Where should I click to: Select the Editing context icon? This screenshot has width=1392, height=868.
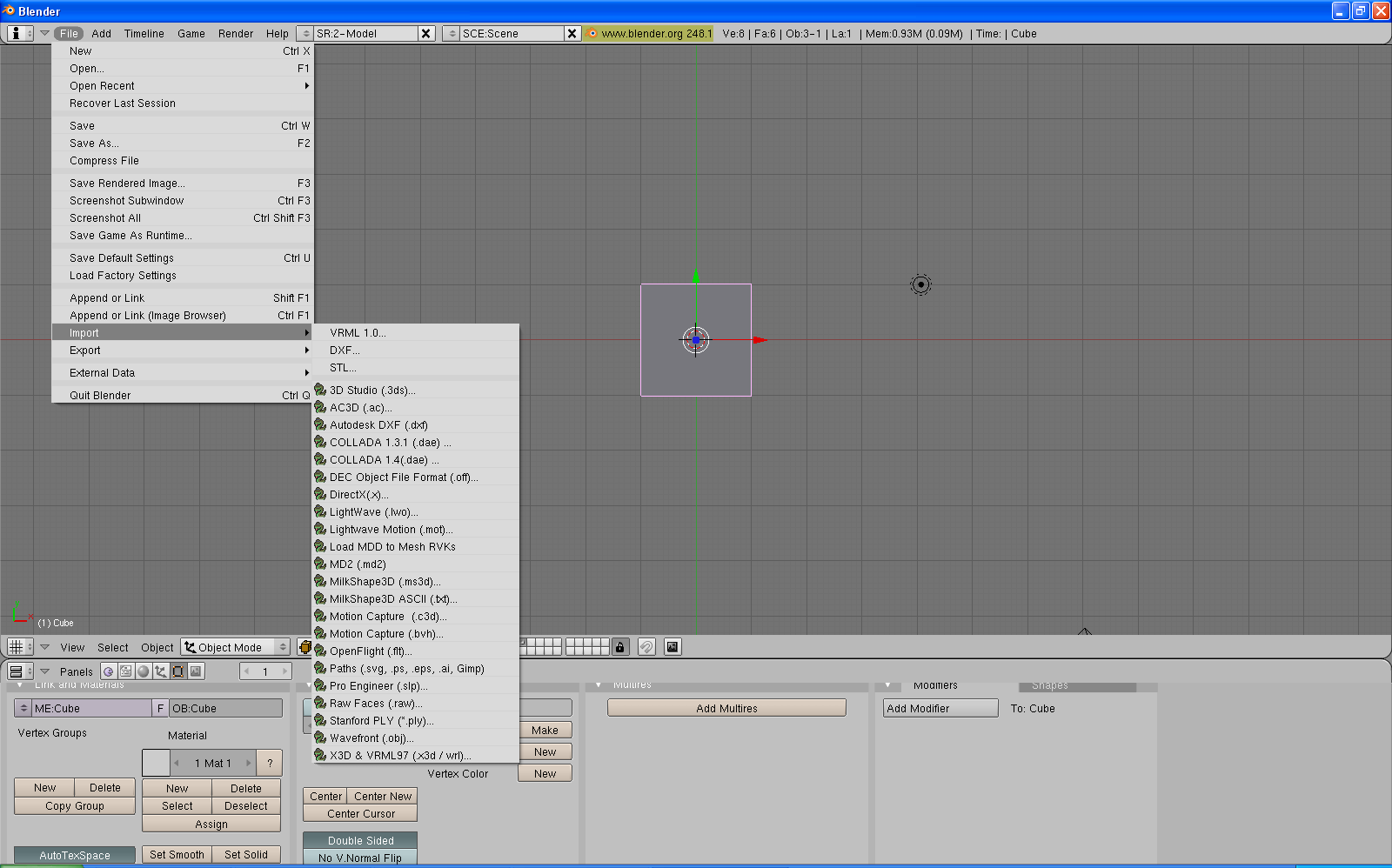point(178,671)
